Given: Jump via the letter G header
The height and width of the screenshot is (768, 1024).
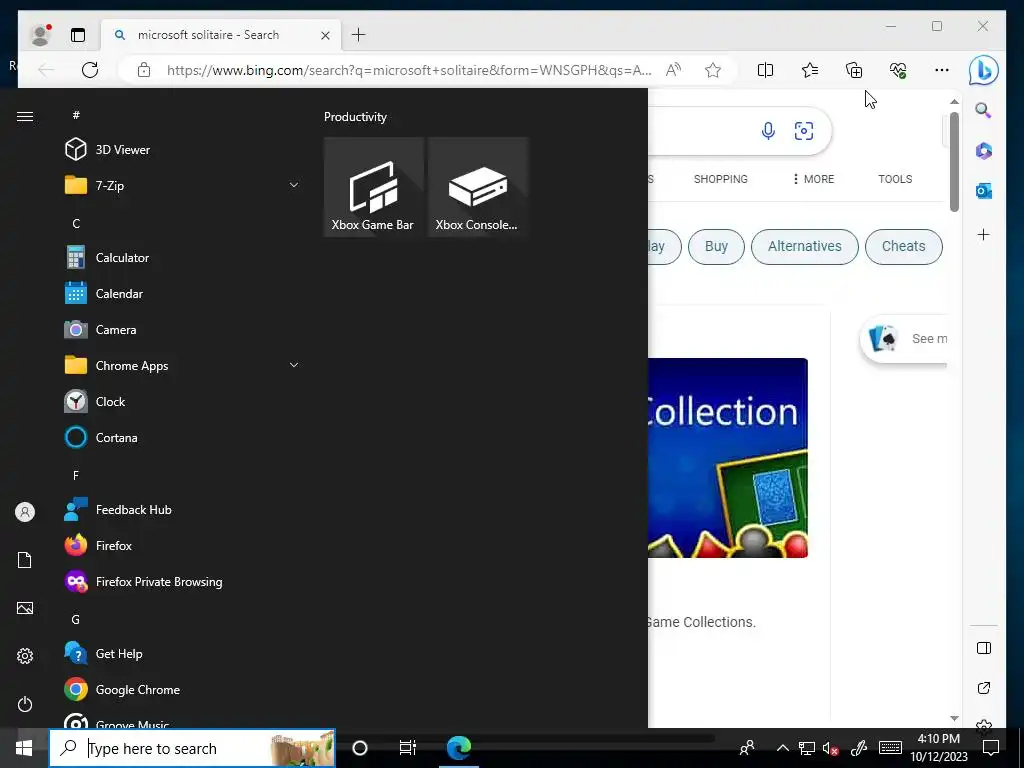Looking at the screenshot, I should tap(76, 619).
